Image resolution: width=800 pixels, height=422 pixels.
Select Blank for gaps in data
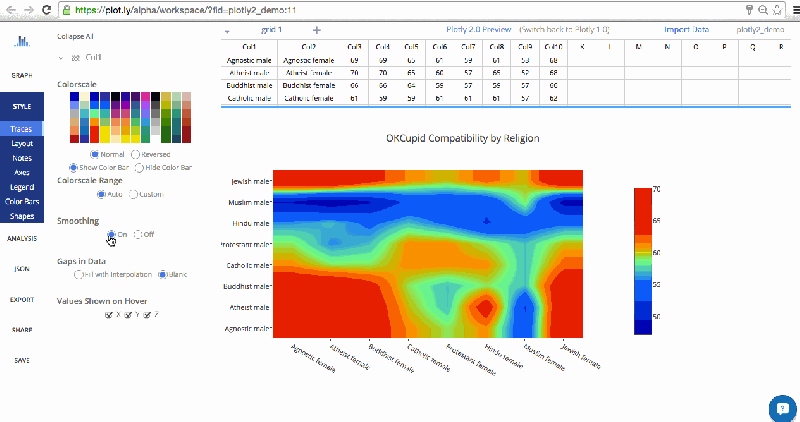[x=162, y=275]
